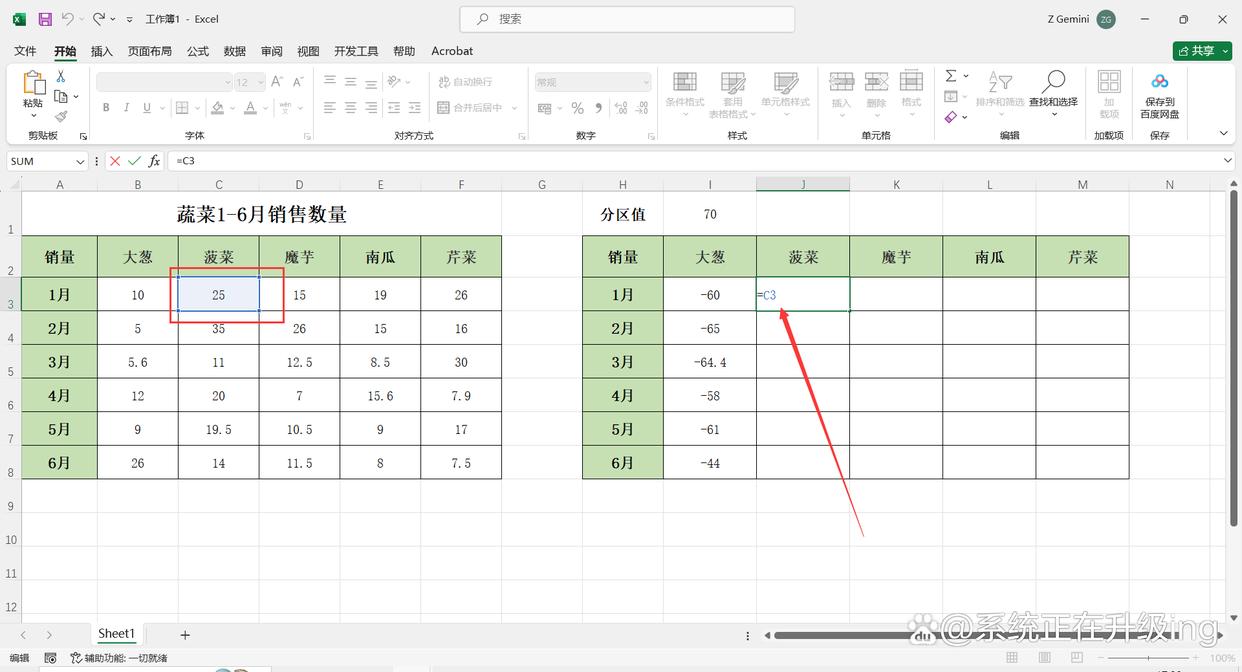Click the Undo arrow icon

[68, 19]
